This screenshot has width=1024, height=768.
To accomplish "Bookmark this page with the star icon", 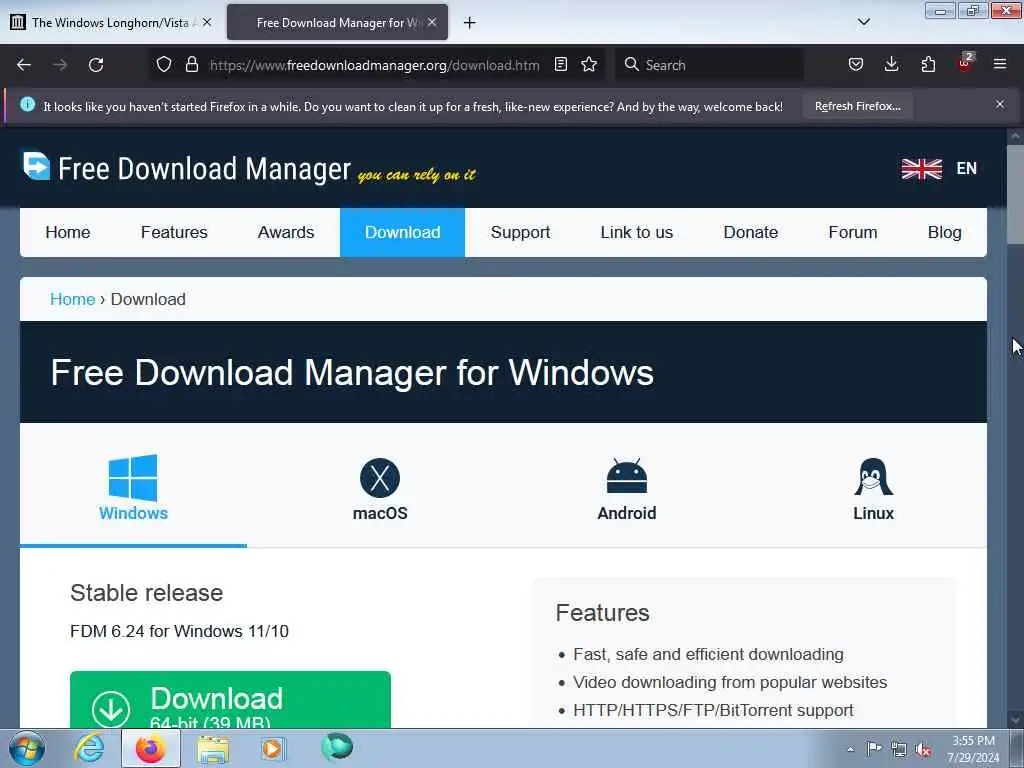I will coord(589,64).
